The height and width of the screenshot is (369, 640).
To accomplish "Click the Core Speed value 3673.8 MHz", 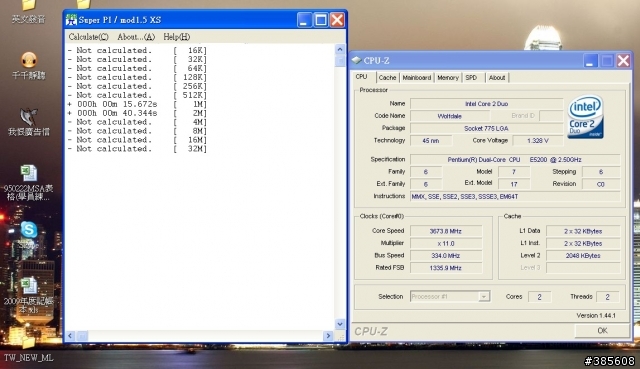I will tap(445, 231).
